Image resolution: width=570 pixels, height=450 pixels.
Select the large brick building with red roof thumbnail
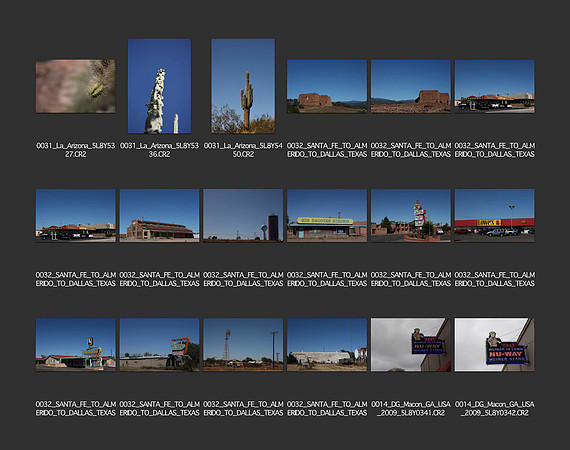tap(159, 215)
